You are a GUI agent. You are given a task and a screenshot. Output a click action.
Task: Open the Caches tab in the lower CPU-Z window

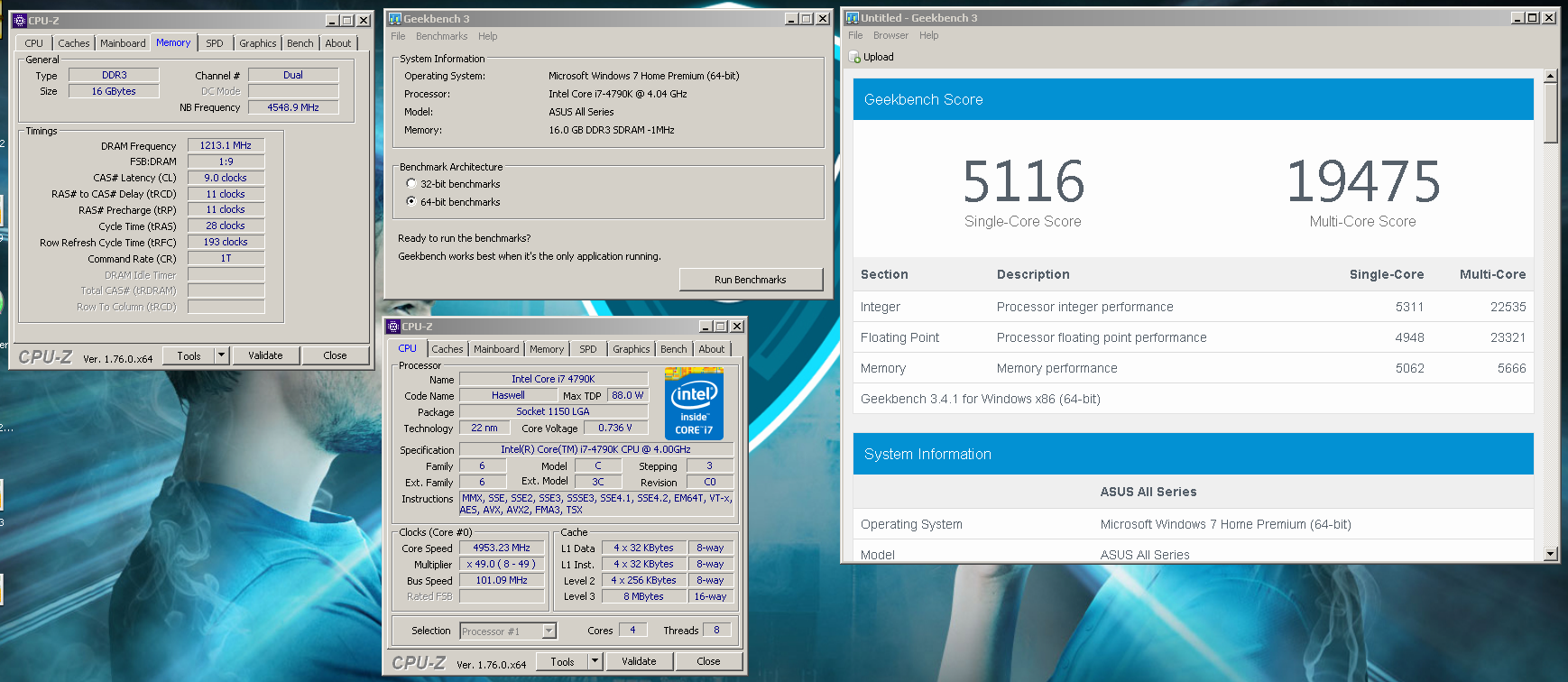(x=447, y=349)
